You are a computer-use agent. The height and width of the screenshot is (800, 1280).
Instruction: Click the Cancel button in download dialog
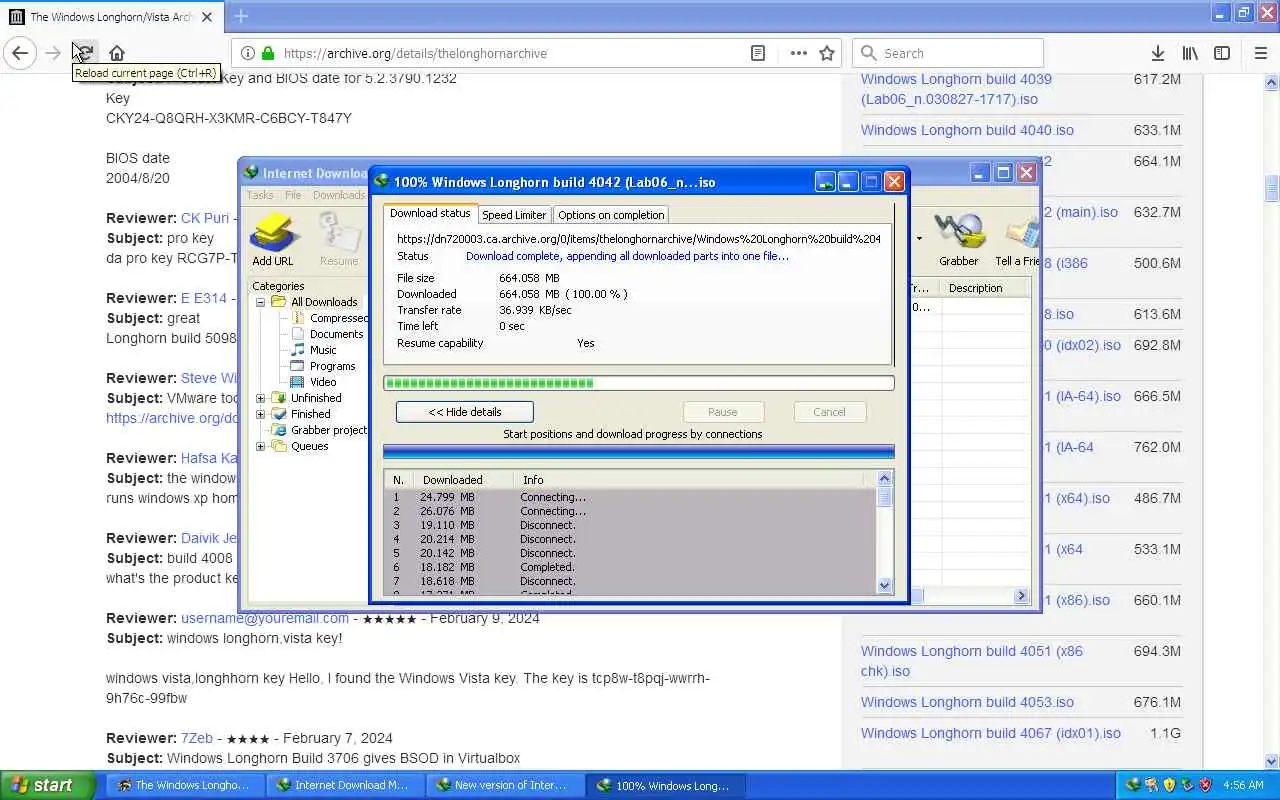[x=829, y=412]
